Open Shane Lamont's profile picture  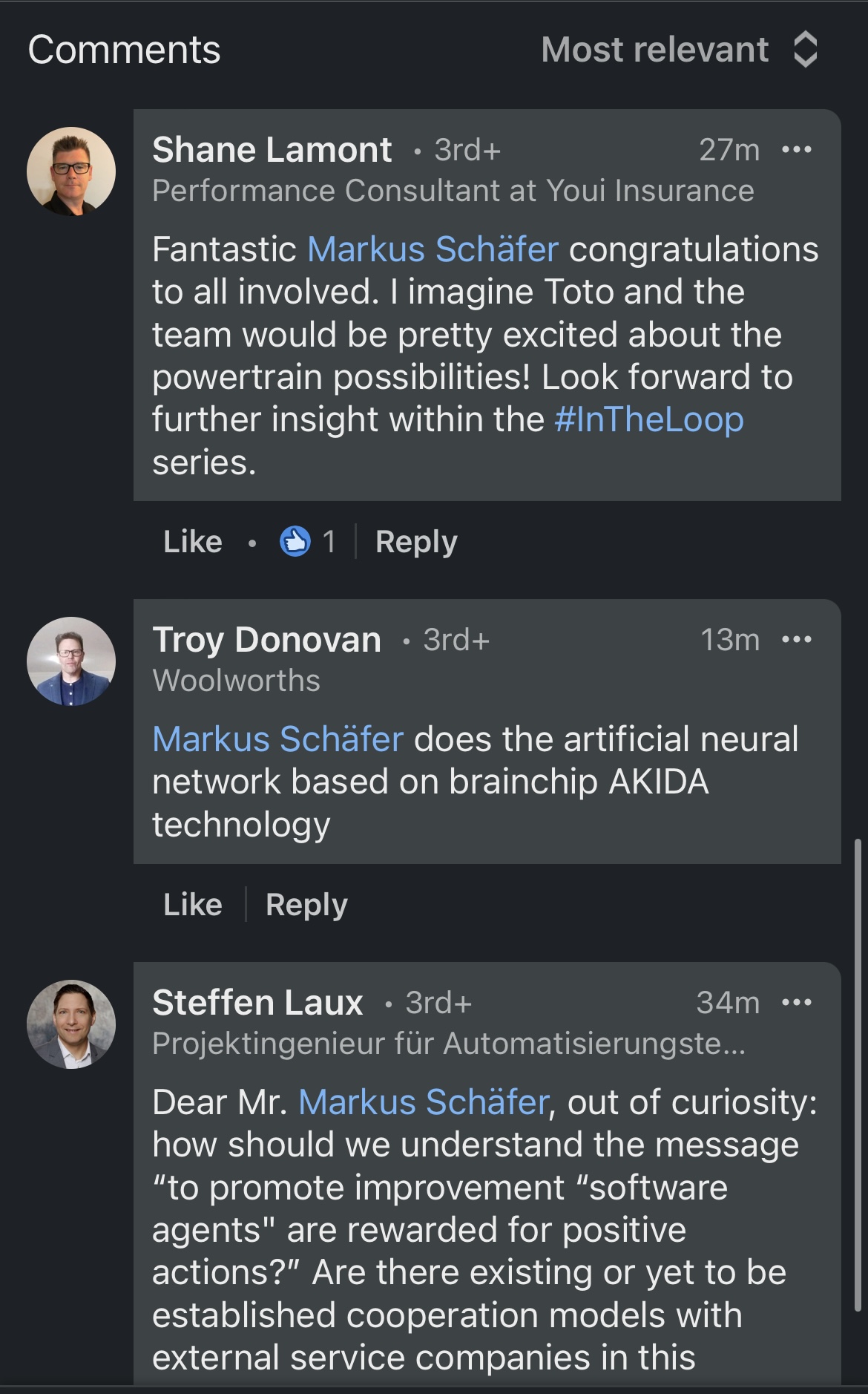(71, 171)
